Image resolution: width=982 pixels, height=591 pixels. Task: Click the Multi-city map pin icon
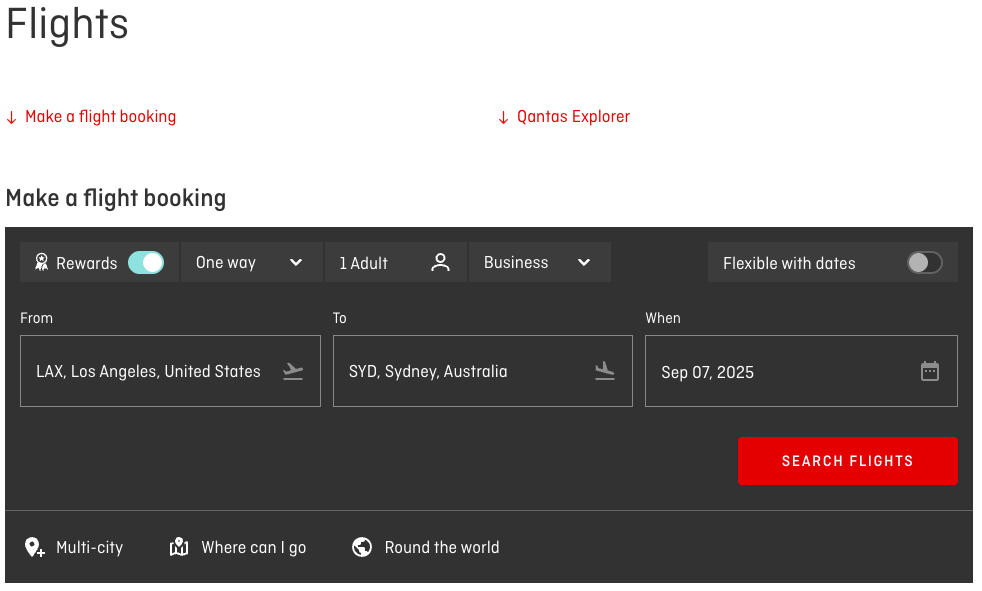click(34, 547)
